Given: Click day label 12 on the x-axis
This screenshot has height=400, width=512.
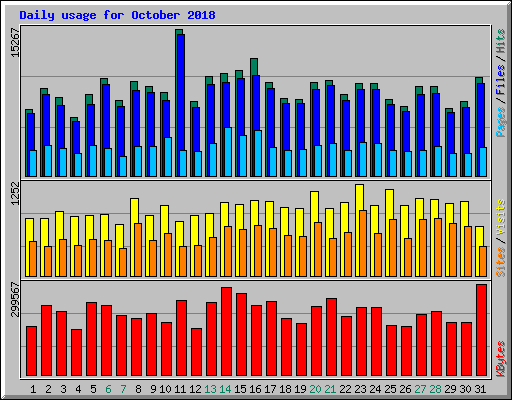Looking at the screenshot, I should [x=195, y=389].
